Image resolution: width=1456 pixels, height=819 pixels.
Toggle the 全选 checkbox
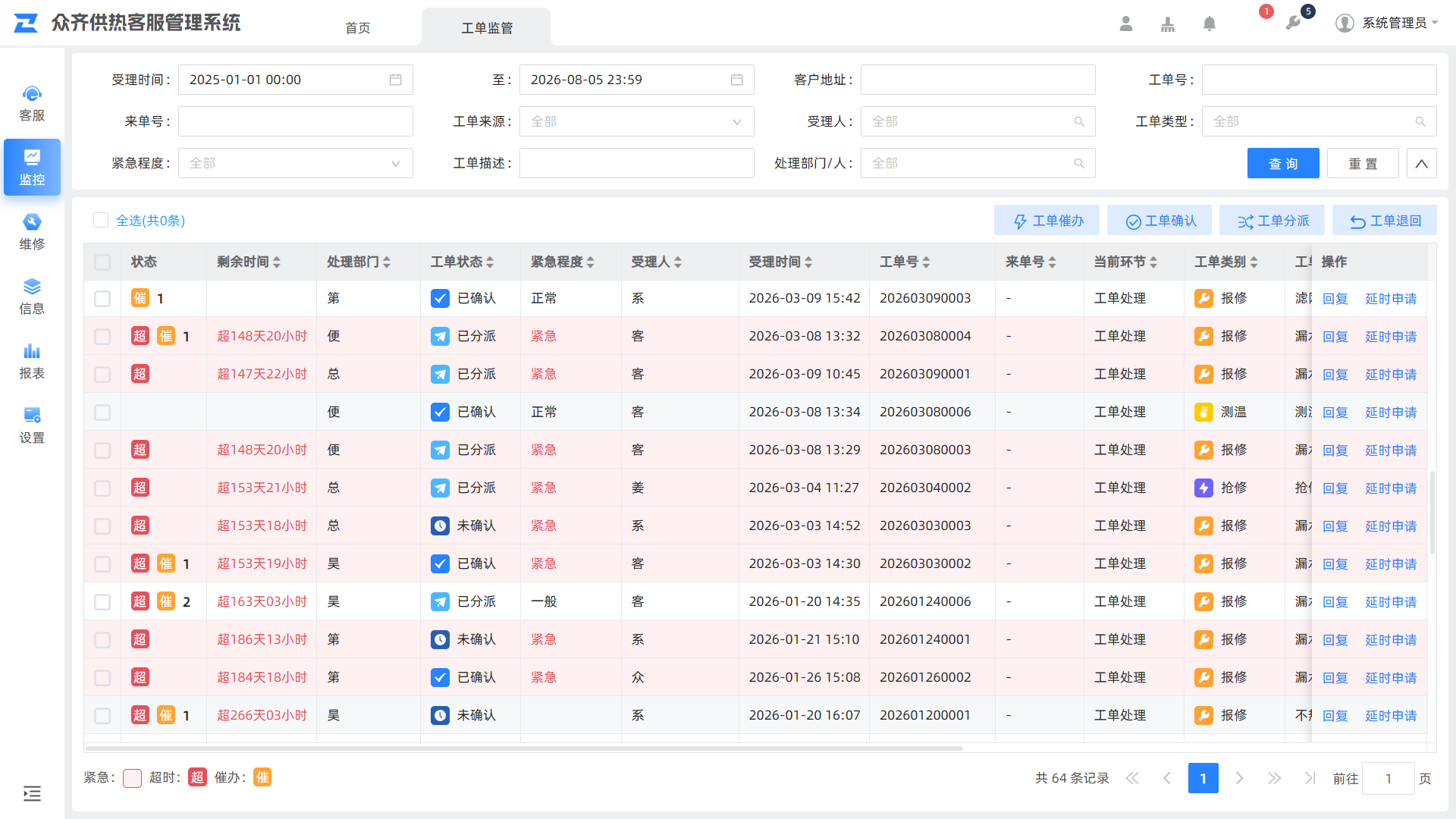101,220
